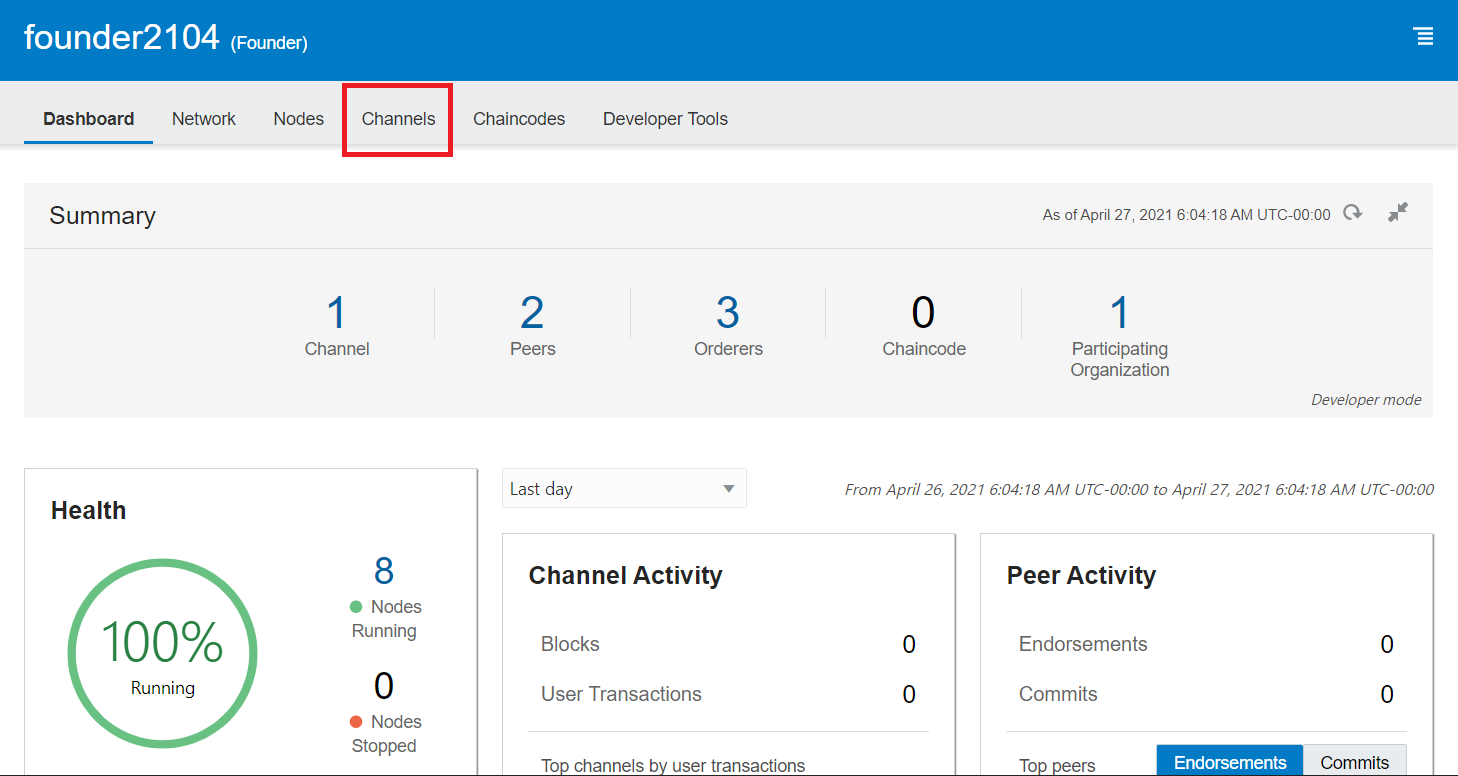
Task: Open the 2 Peers summary link
Action: (x=532, y=314)
